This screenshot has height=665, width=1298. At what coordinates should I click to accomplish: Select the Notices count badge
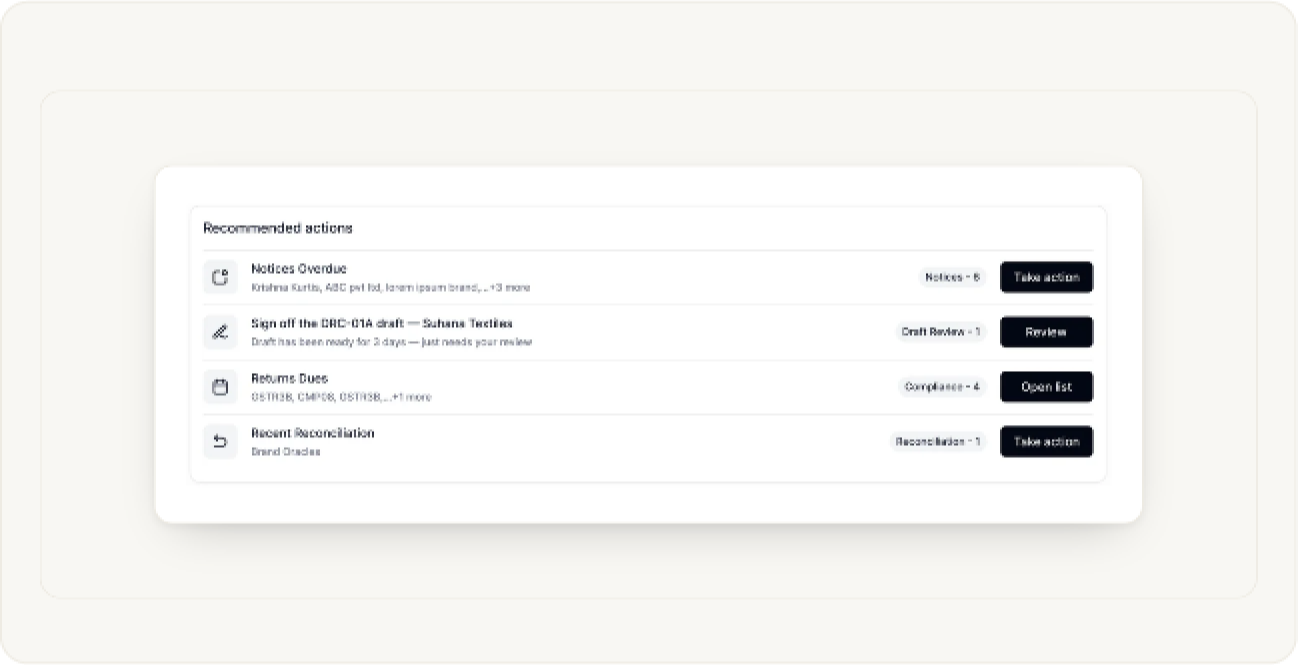coord(952,277)
